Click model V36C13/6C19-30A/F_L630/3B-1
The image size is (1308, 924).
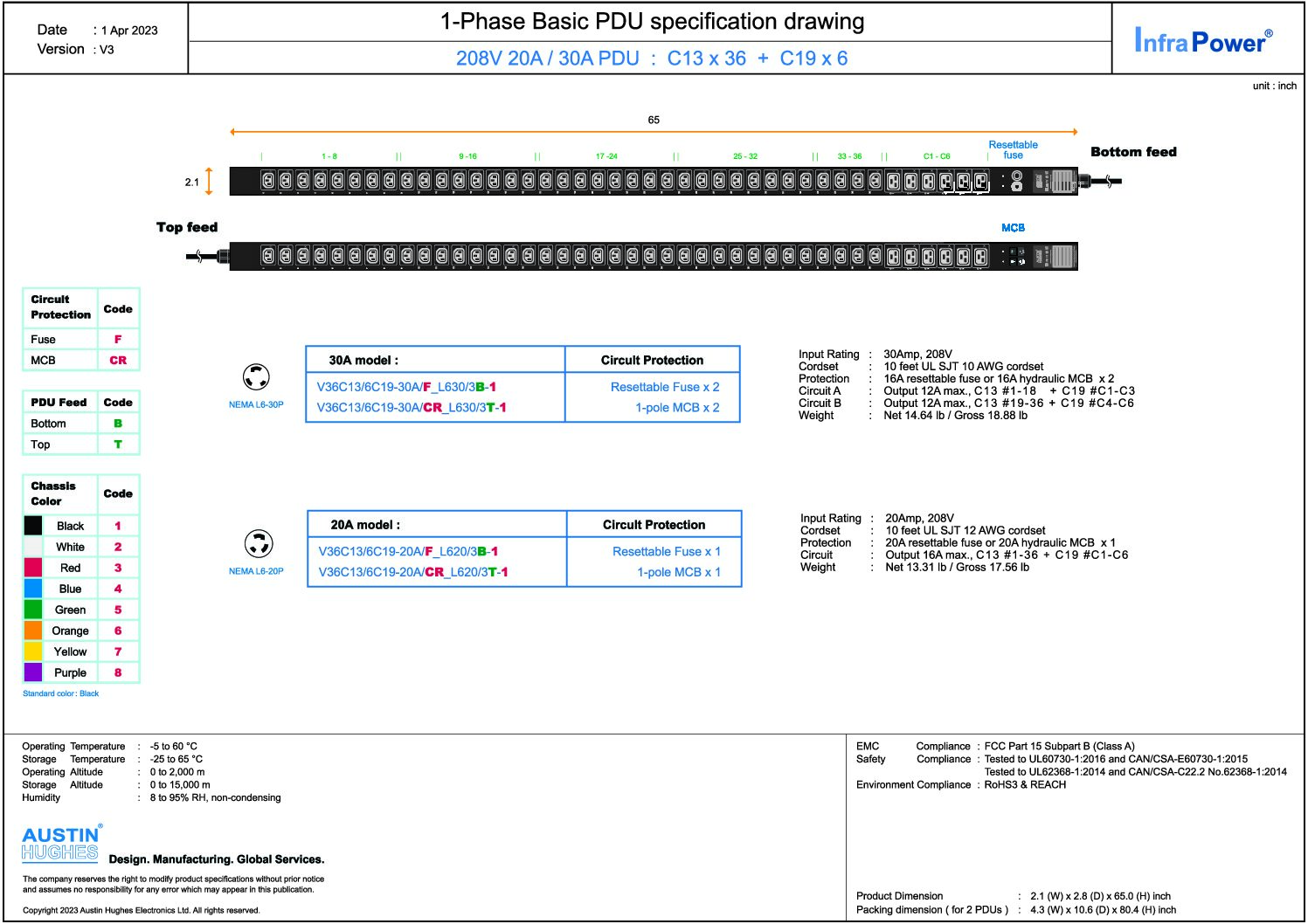pos(406,387)
